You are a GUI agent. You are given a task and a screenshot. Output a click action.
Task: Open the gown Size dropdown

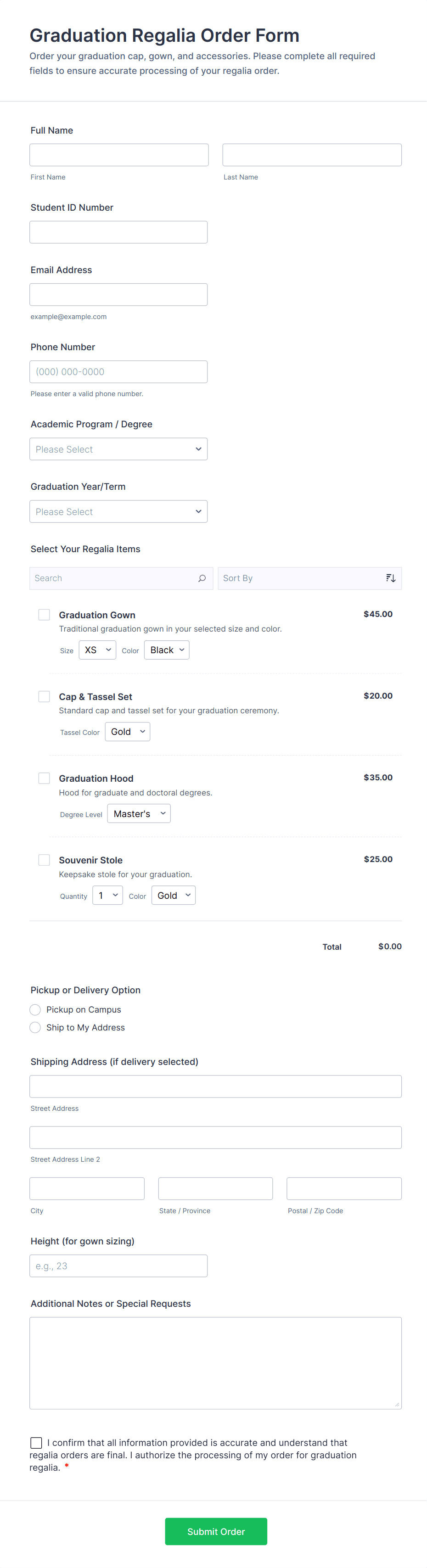pyautogui.click(x=97, y=650)
